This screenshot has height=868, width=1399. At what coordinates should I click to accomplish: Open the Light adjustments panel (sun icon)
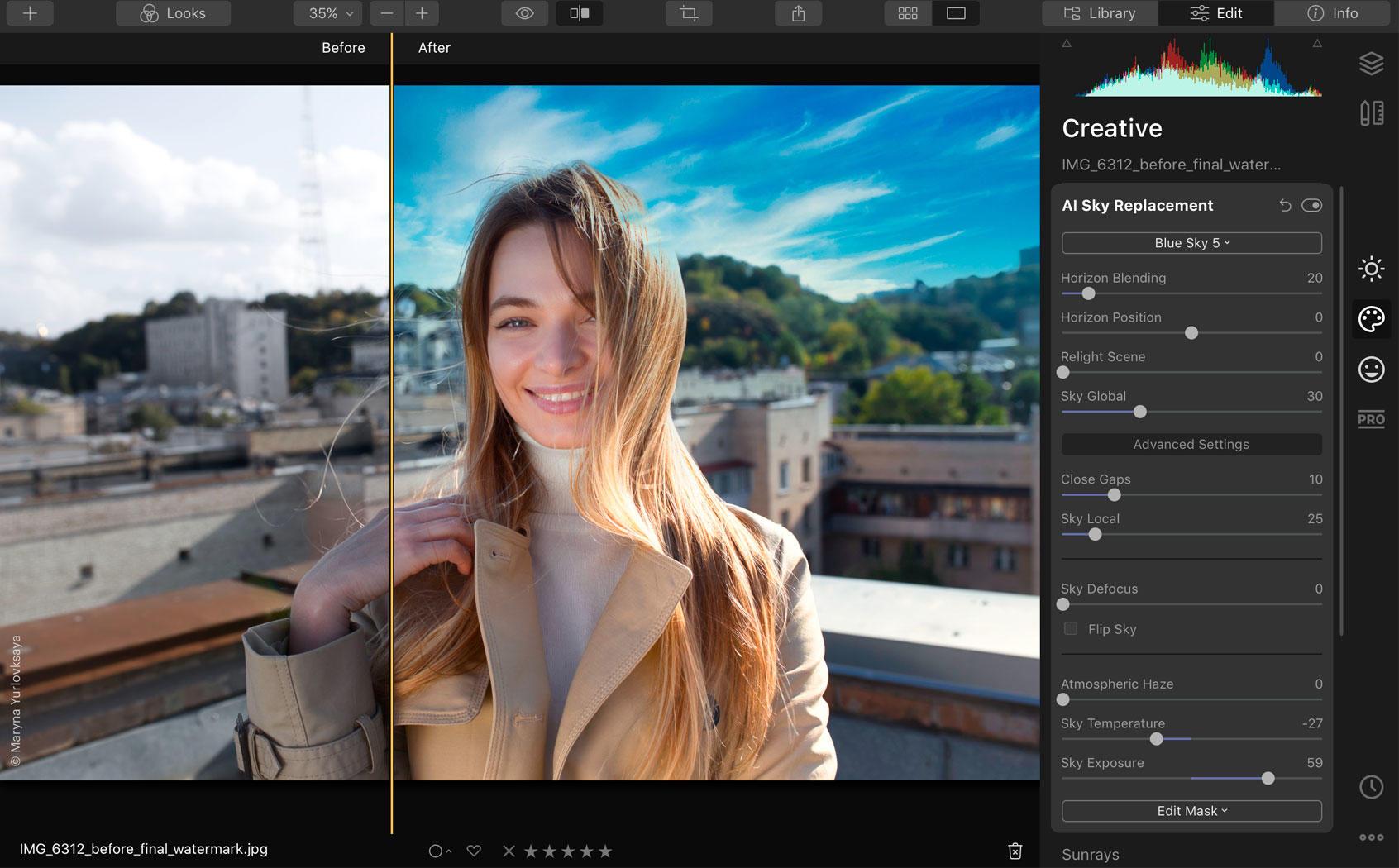tap(1371, 269)
